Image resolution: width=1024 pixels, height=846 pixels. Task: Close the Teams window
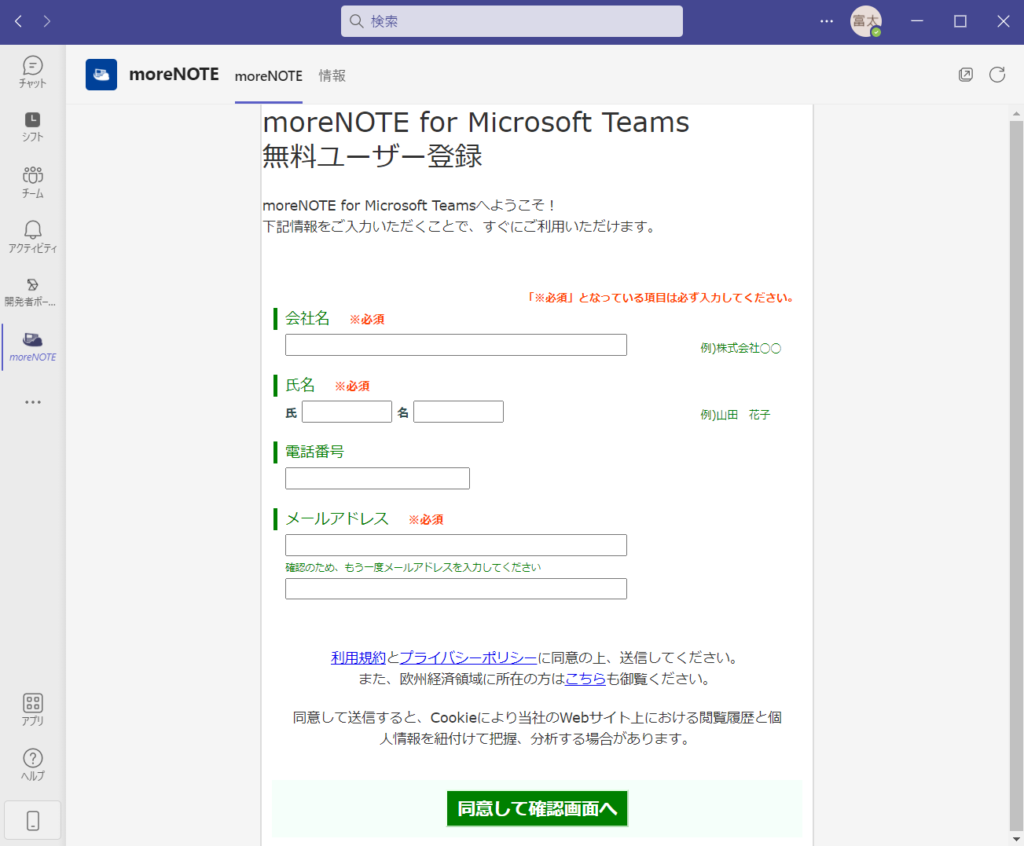(x=1003, y=22)
